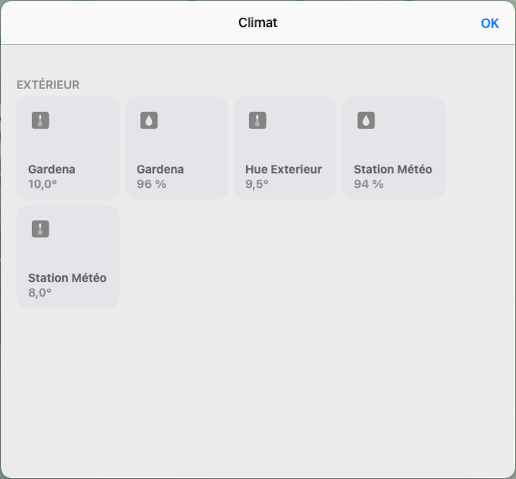The height and width of the screenshot is (479, 516).
Task: Select the Station Météo name on the humidity tile
Action: [393, 169]
